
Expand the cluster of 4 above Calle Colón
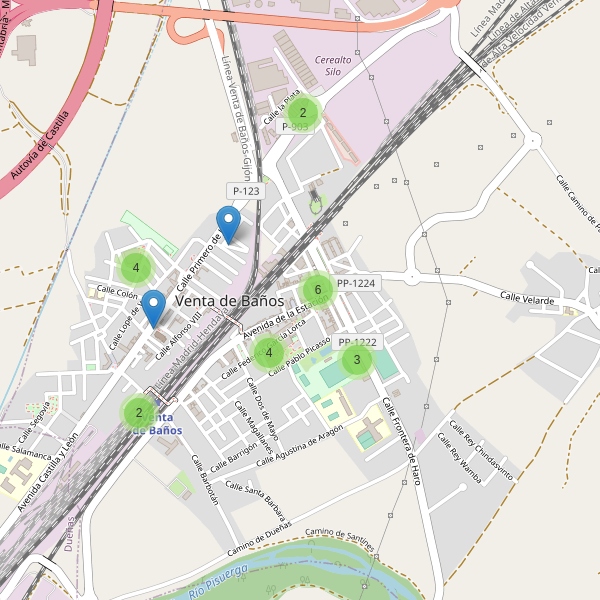click(x=136, y=267)
